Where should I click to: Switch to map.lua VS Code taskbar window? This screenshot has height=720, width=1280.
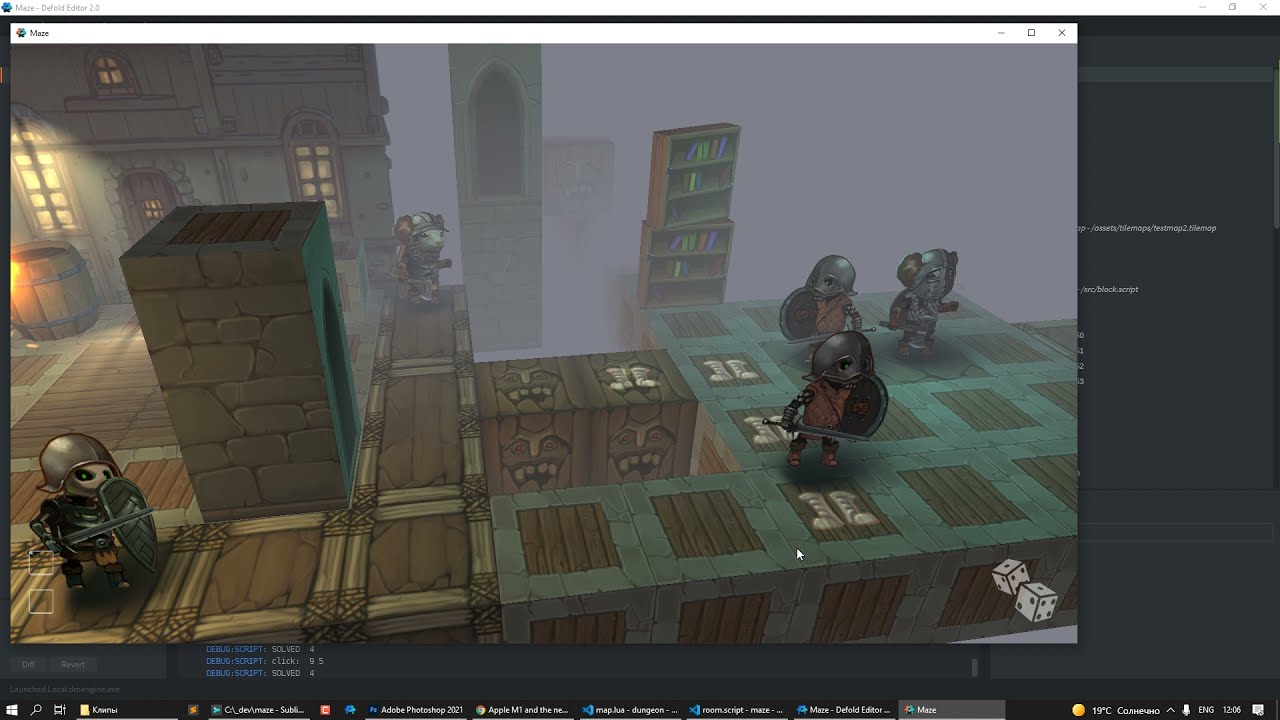click(x=629, y=710)
